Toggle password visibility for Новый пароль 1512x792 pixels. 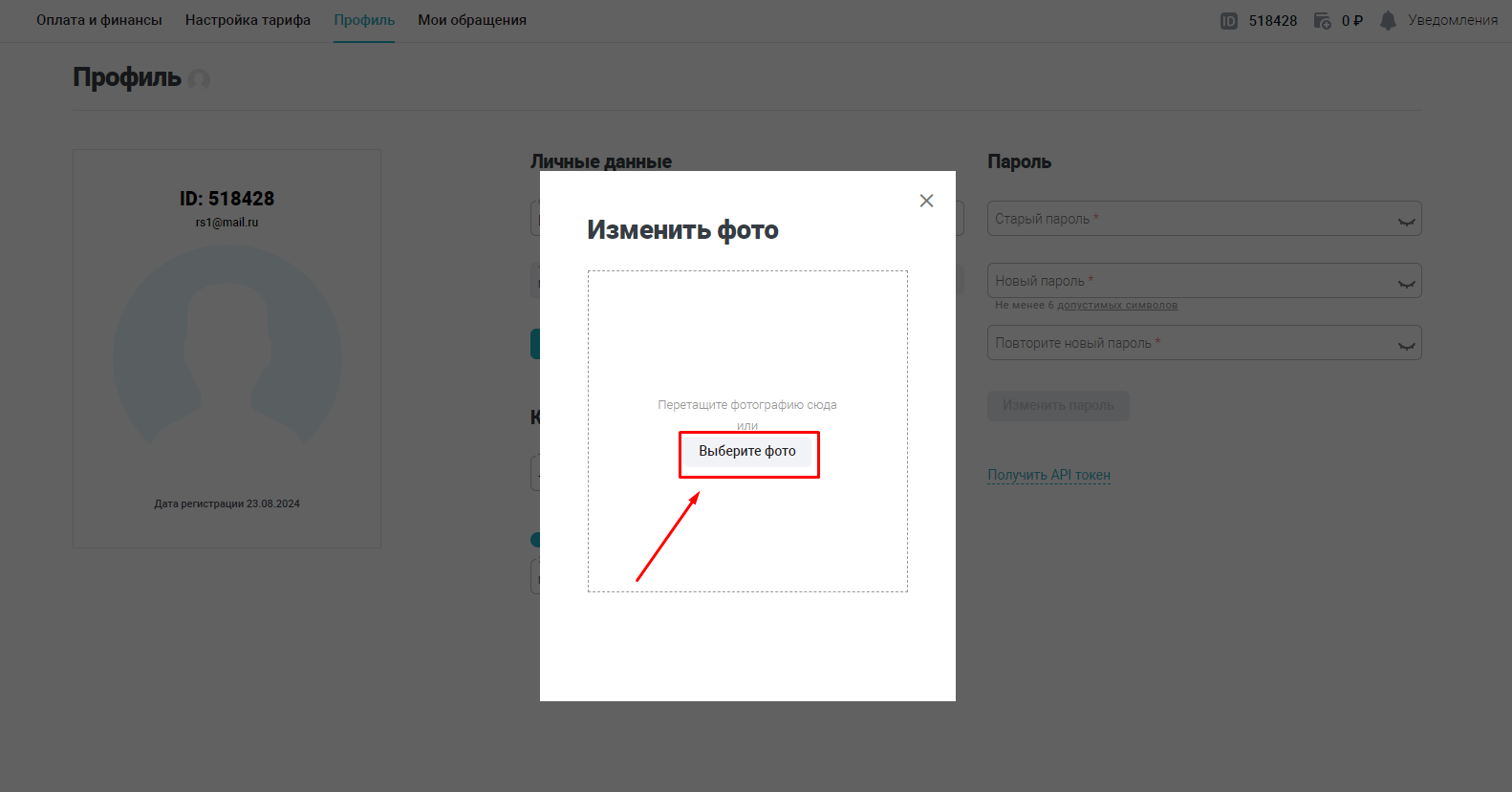[x=1406, y=283]
